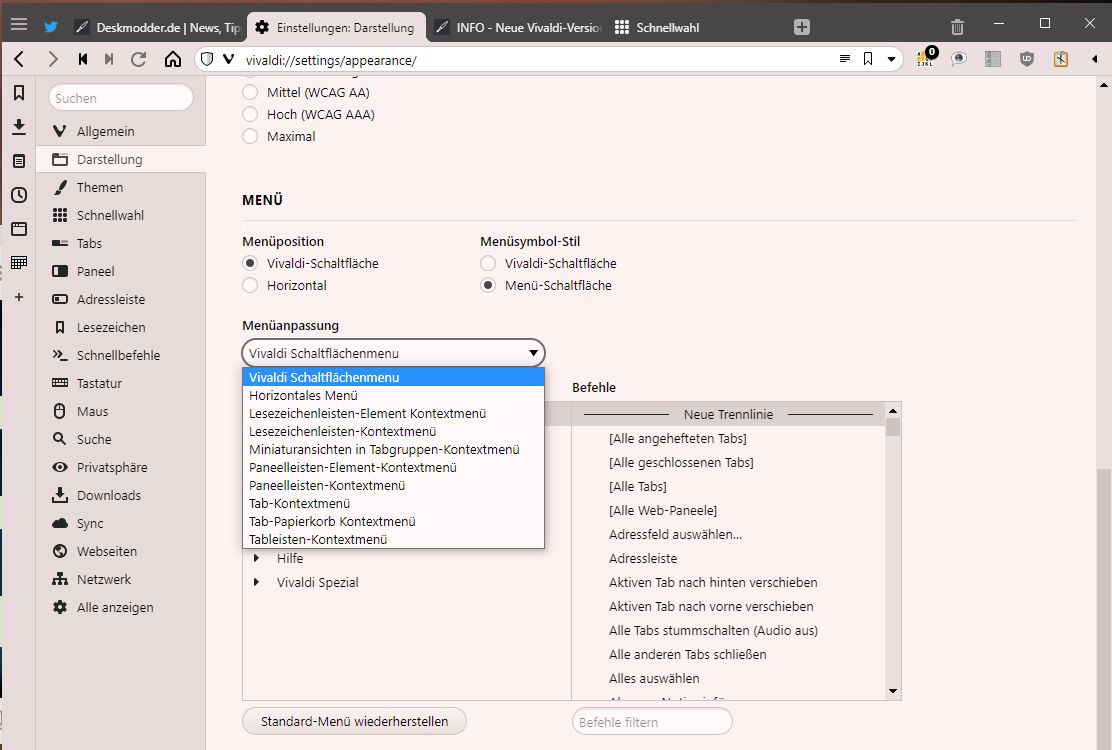1112x750 pixels.
Task: Open the Downloads panel in the sidebar
Action: pos(19,127)
